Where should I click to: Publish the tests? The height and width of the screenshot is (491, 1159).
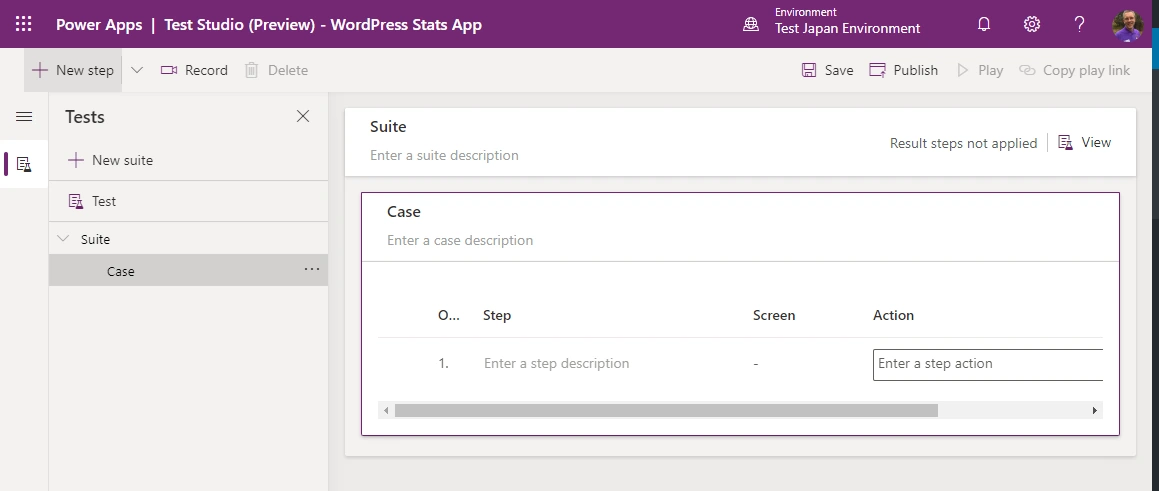click(903, 70)
